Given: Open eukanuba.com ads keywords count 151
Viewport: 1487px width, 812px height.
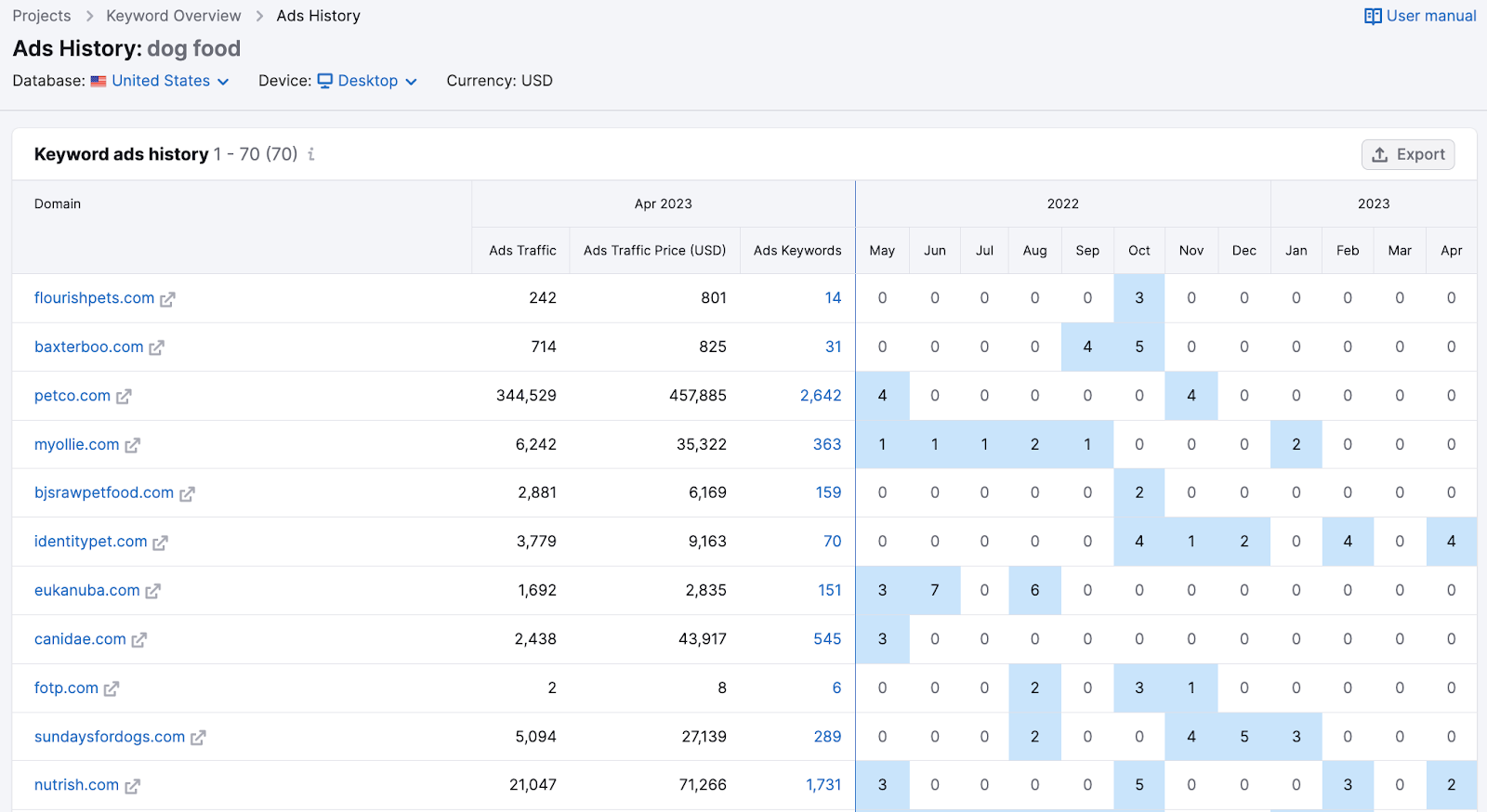Looking at the screenshot, I should click(x=830, y=590).
